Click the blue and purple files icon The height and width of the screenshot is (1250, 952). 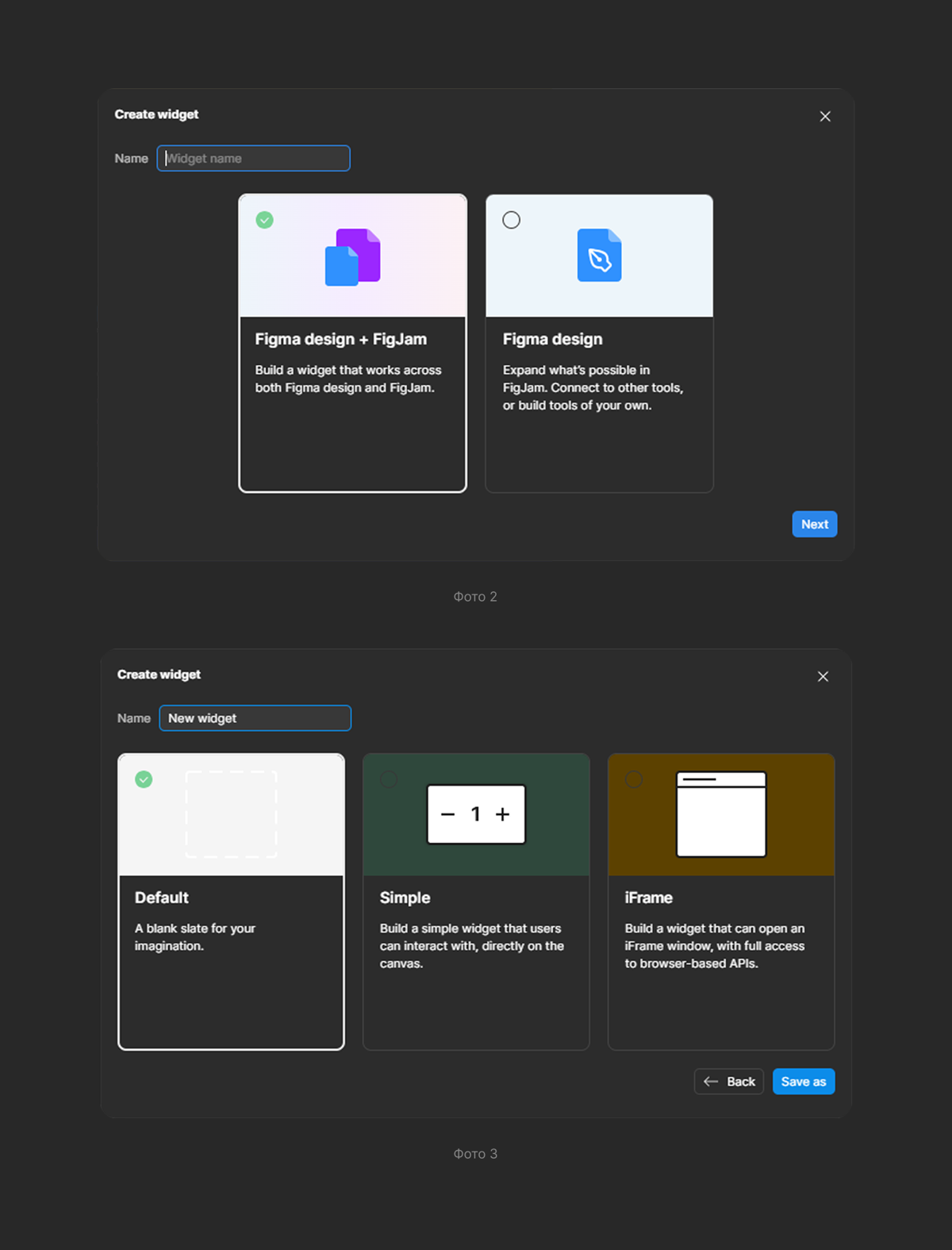tap(353, 256)
